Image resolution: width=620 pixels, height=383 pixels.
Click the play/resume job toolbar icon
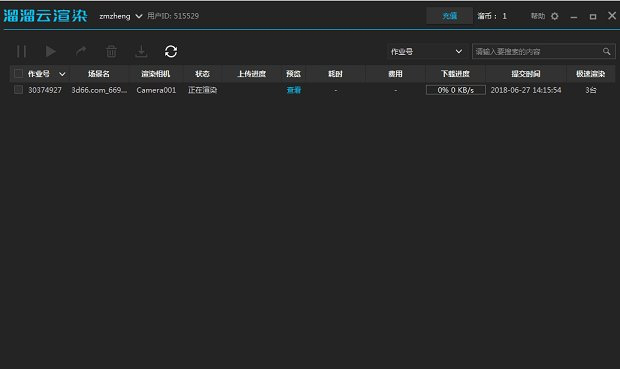pos(51,51)
